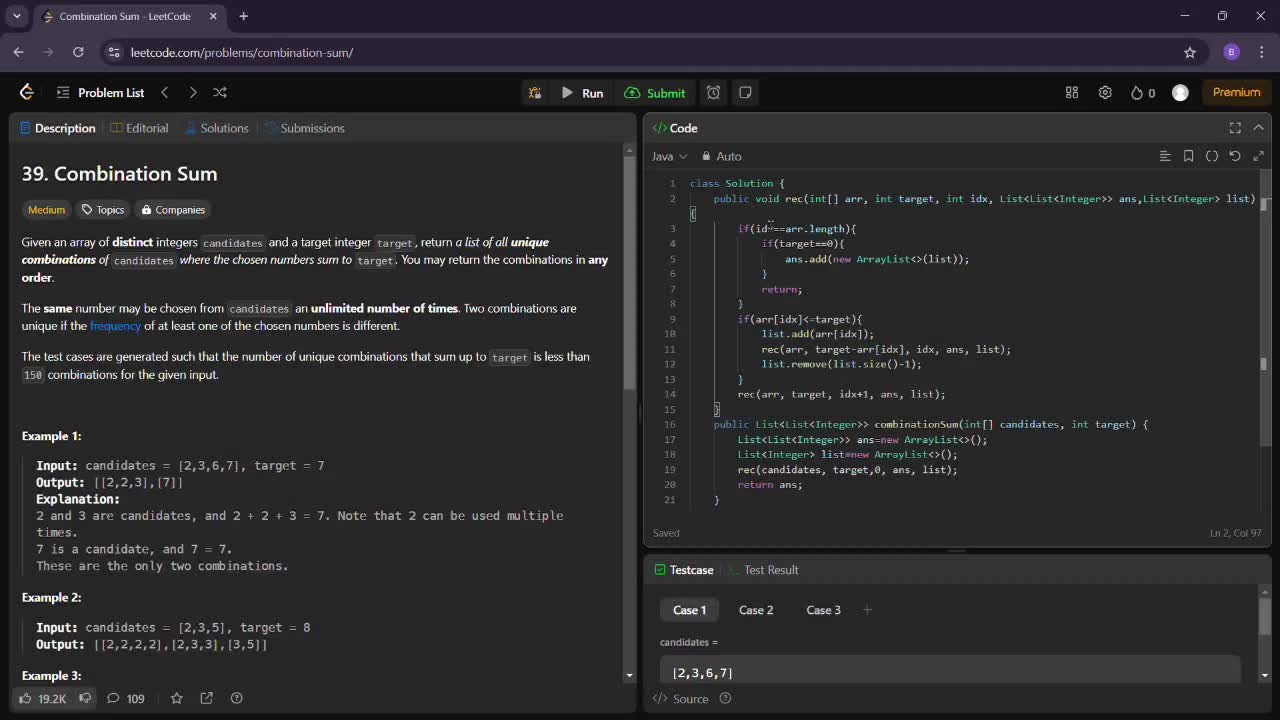Go to previous problem arrow
The image size is (1280, 720).
164,92
